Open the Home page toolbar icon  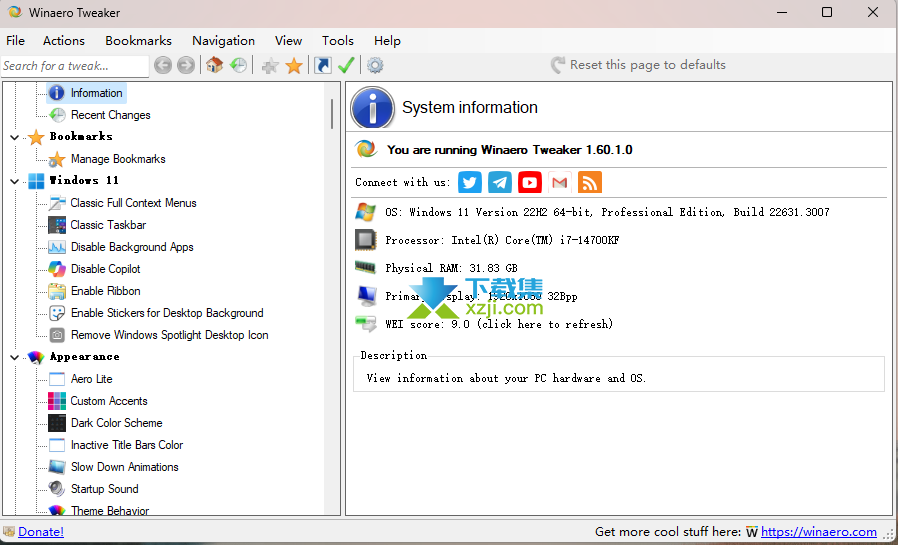point(215,65)
